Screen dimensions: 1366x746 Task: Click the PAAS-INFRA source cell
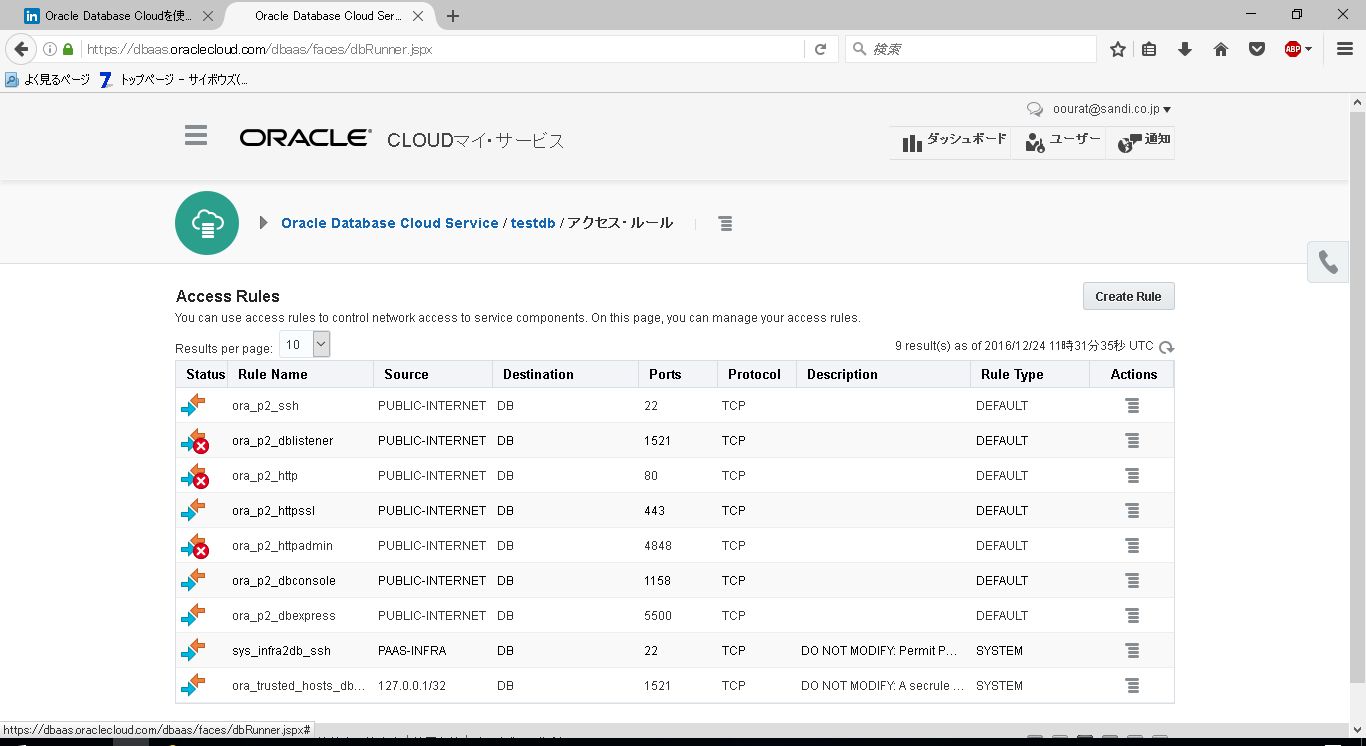tap(412, 651)
